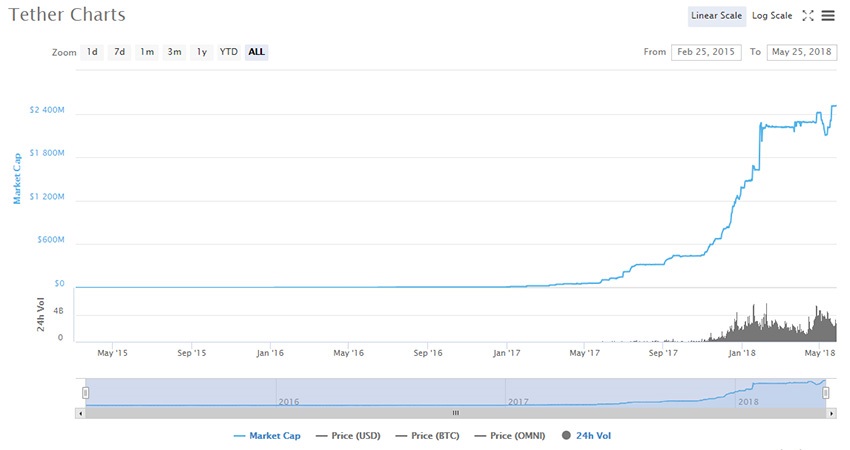Click the navigator left range handle
The image size is (850, 450).
[x=86, y=392]
